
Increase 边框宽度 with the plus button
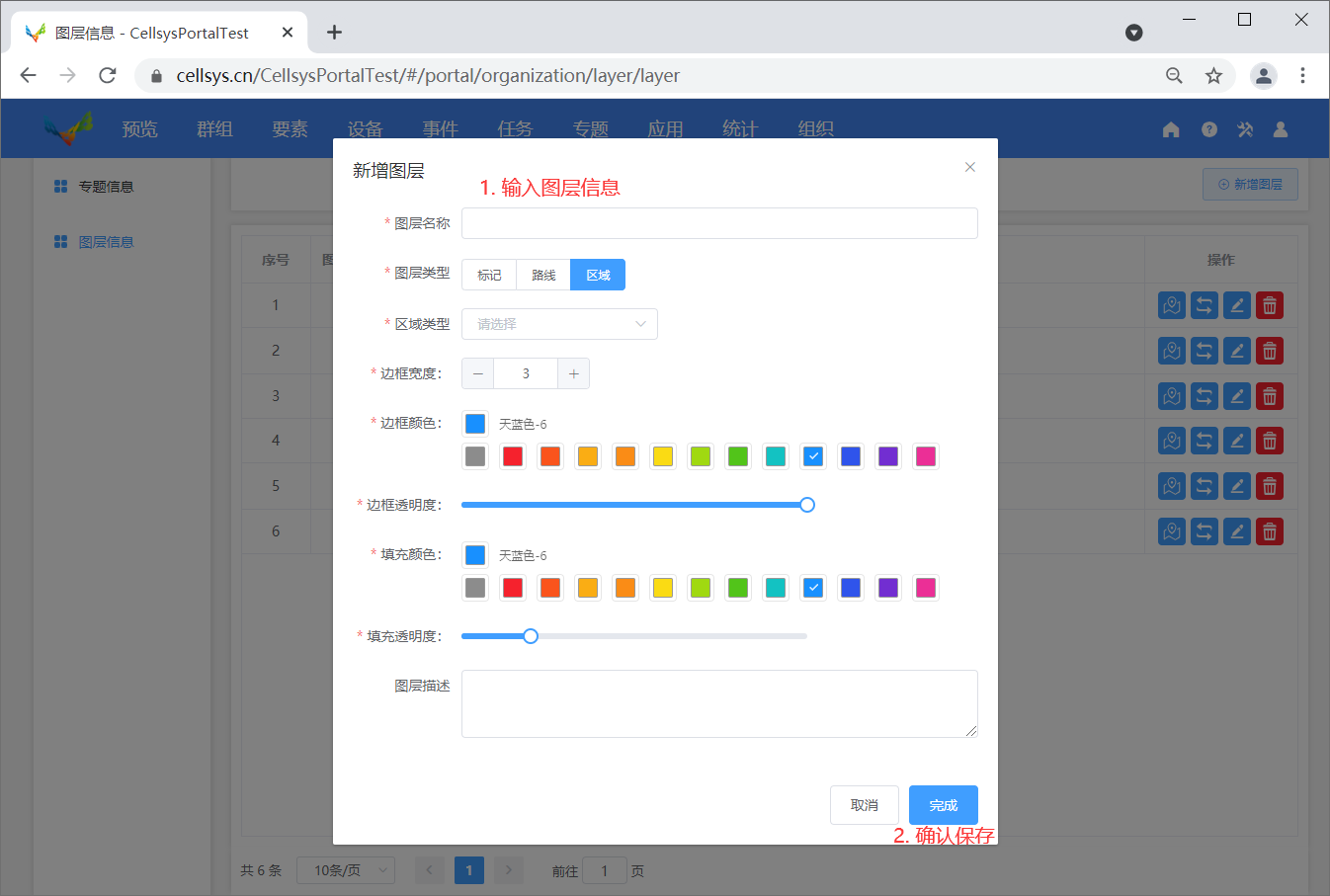[x=573, y=373]
